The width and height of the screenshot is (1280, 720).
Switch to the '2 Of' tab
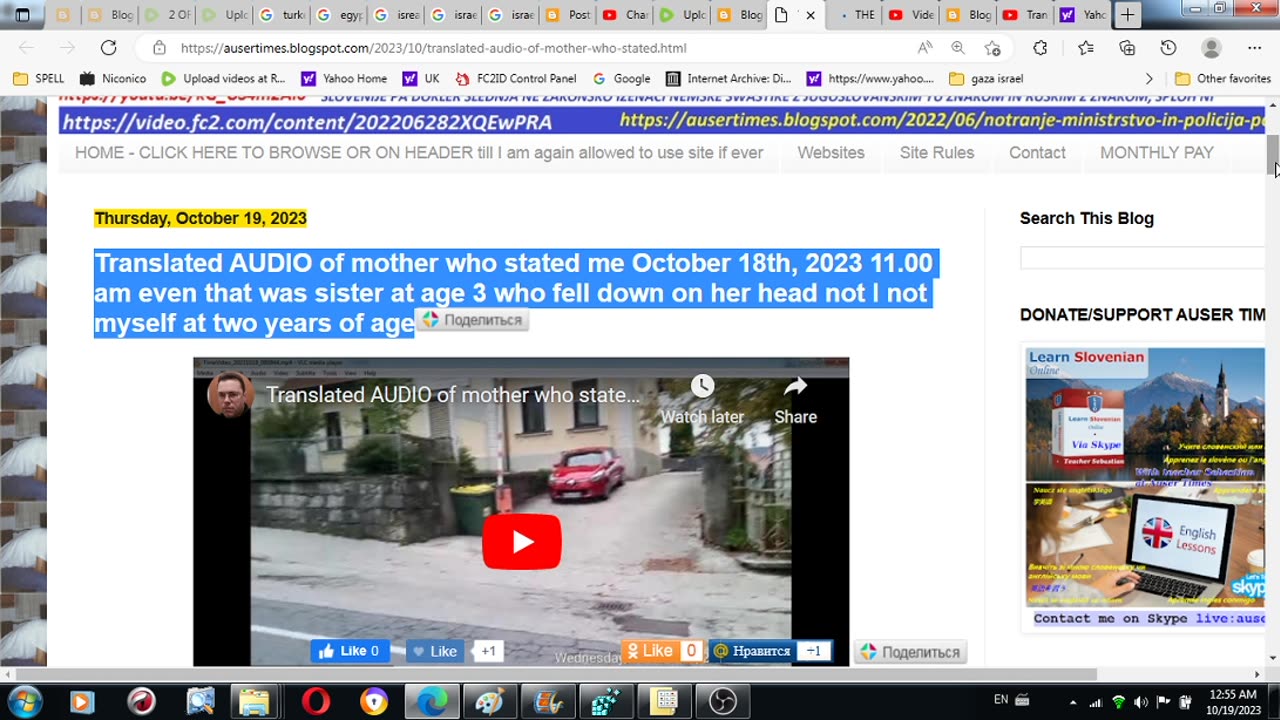tap(167, 15)
